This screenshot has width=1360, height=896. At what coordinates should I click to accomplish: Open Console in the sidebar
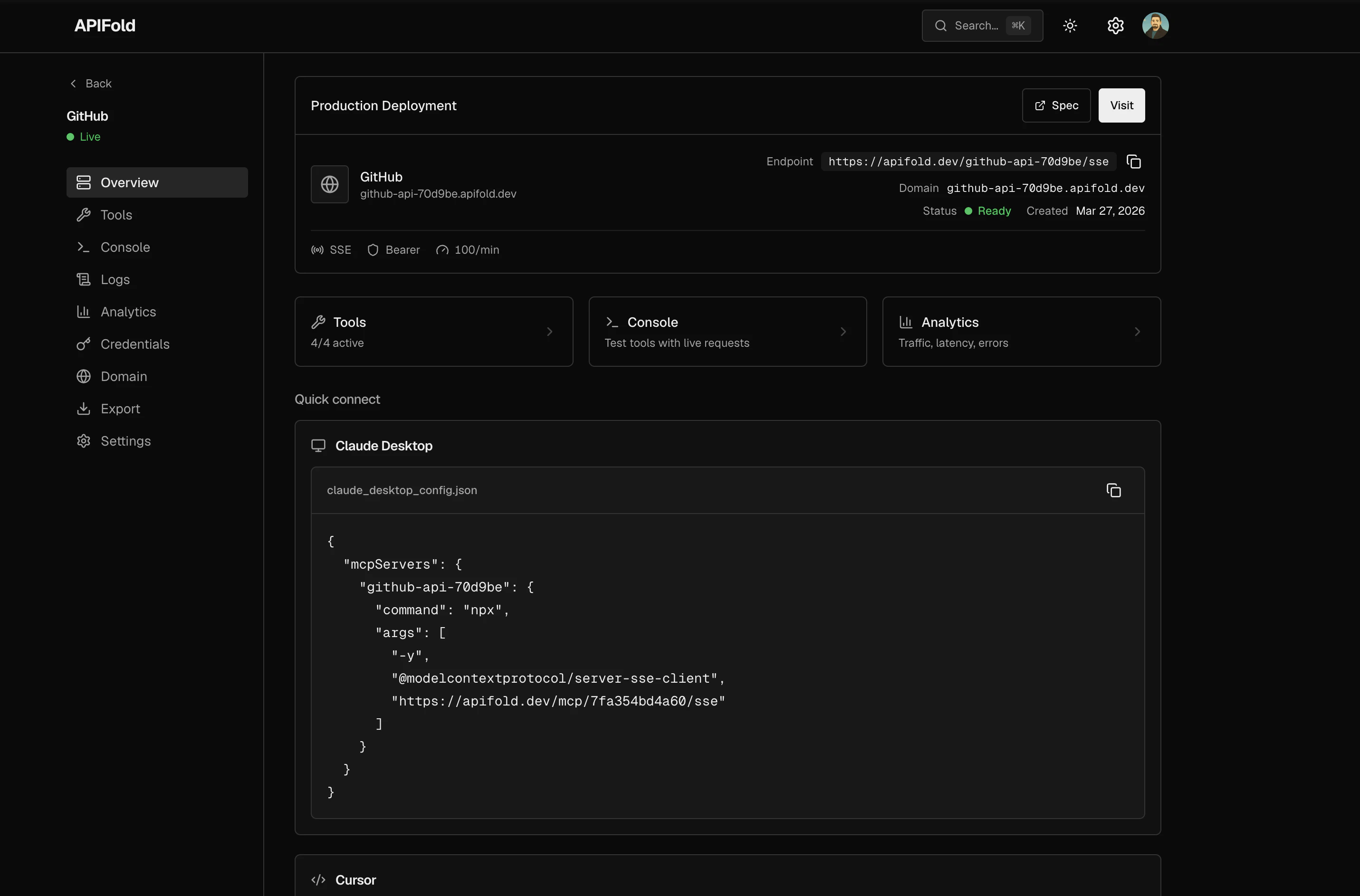(125, 248)
